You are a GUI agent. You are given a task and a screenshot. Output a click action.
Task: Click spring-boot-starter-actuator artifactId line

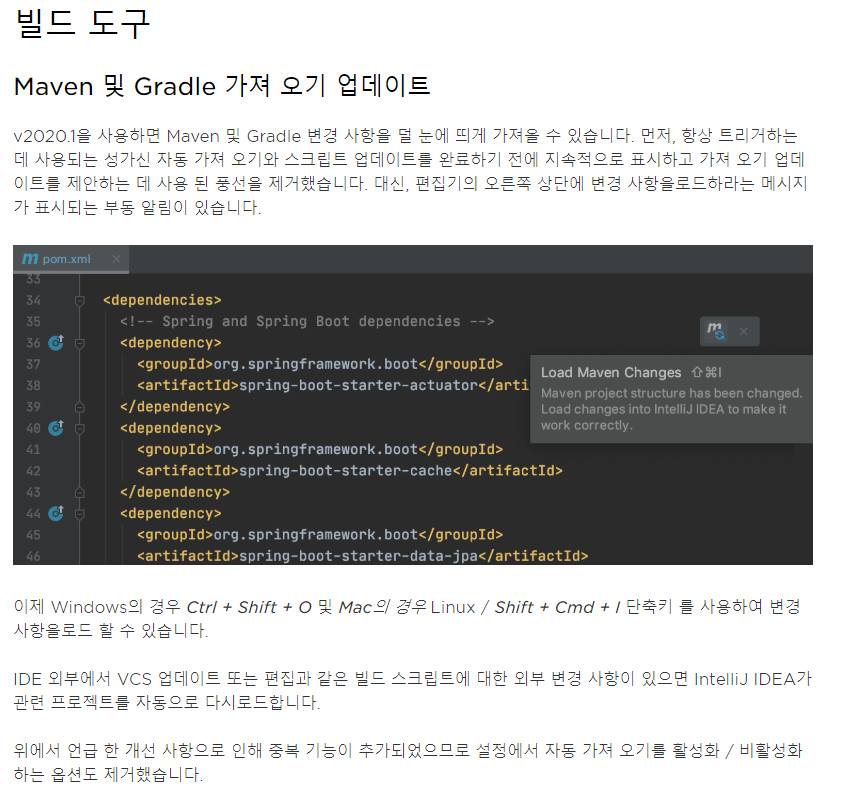[x=333, y=385]
